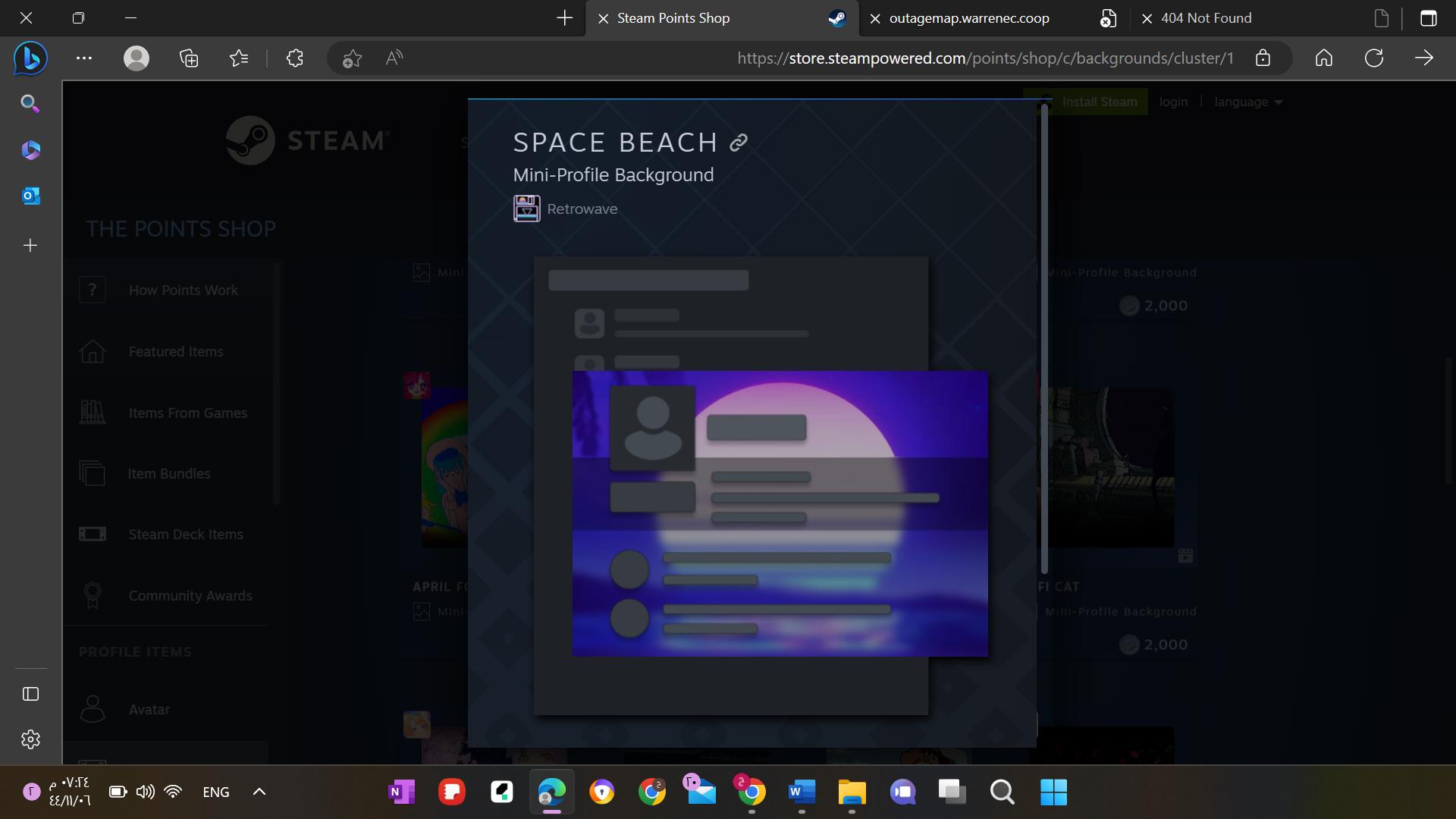Open a new browser tab

point(564,18)
